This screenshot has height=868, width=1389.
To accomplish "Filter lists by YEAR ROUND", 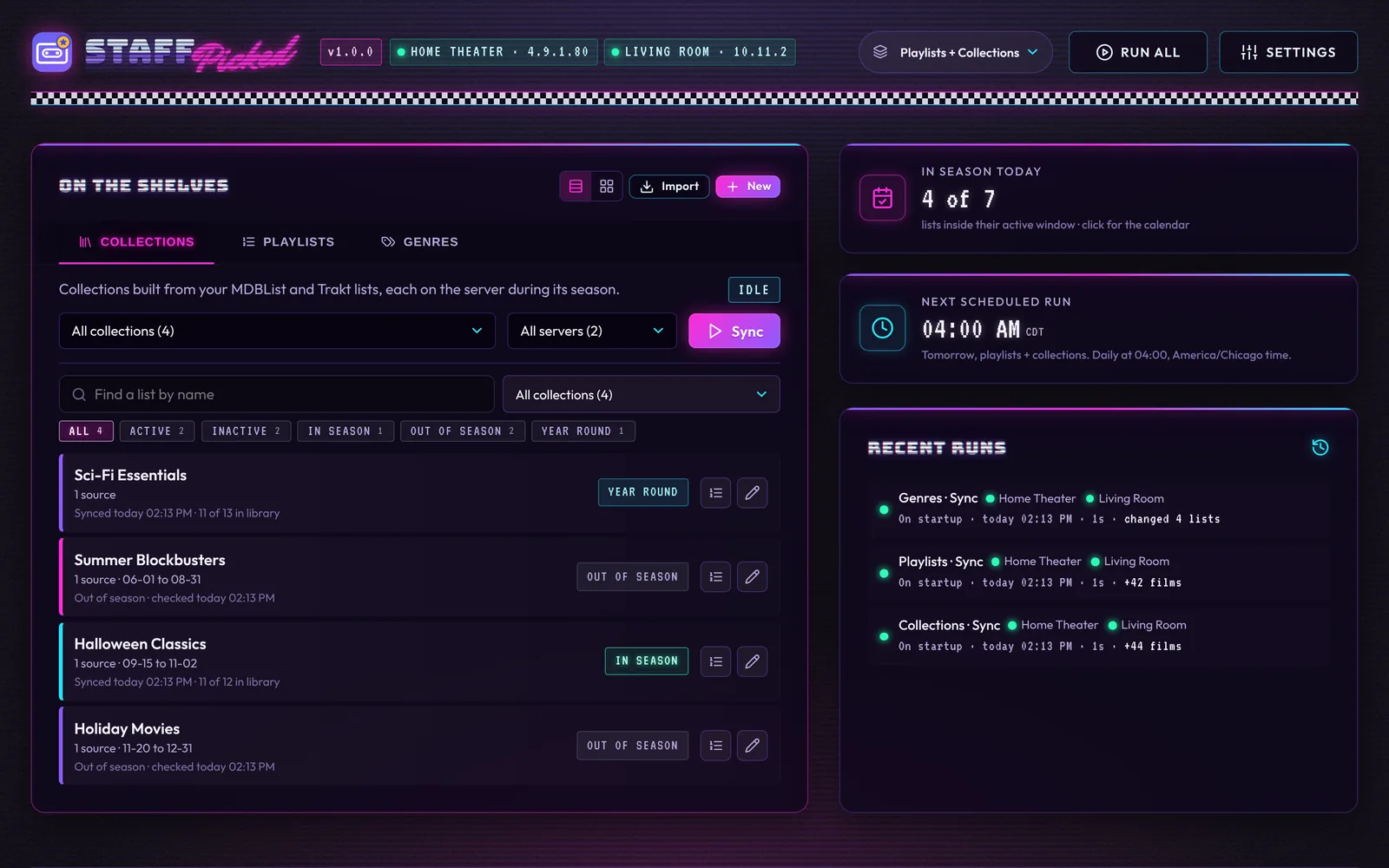I will (x=583, y=431).
